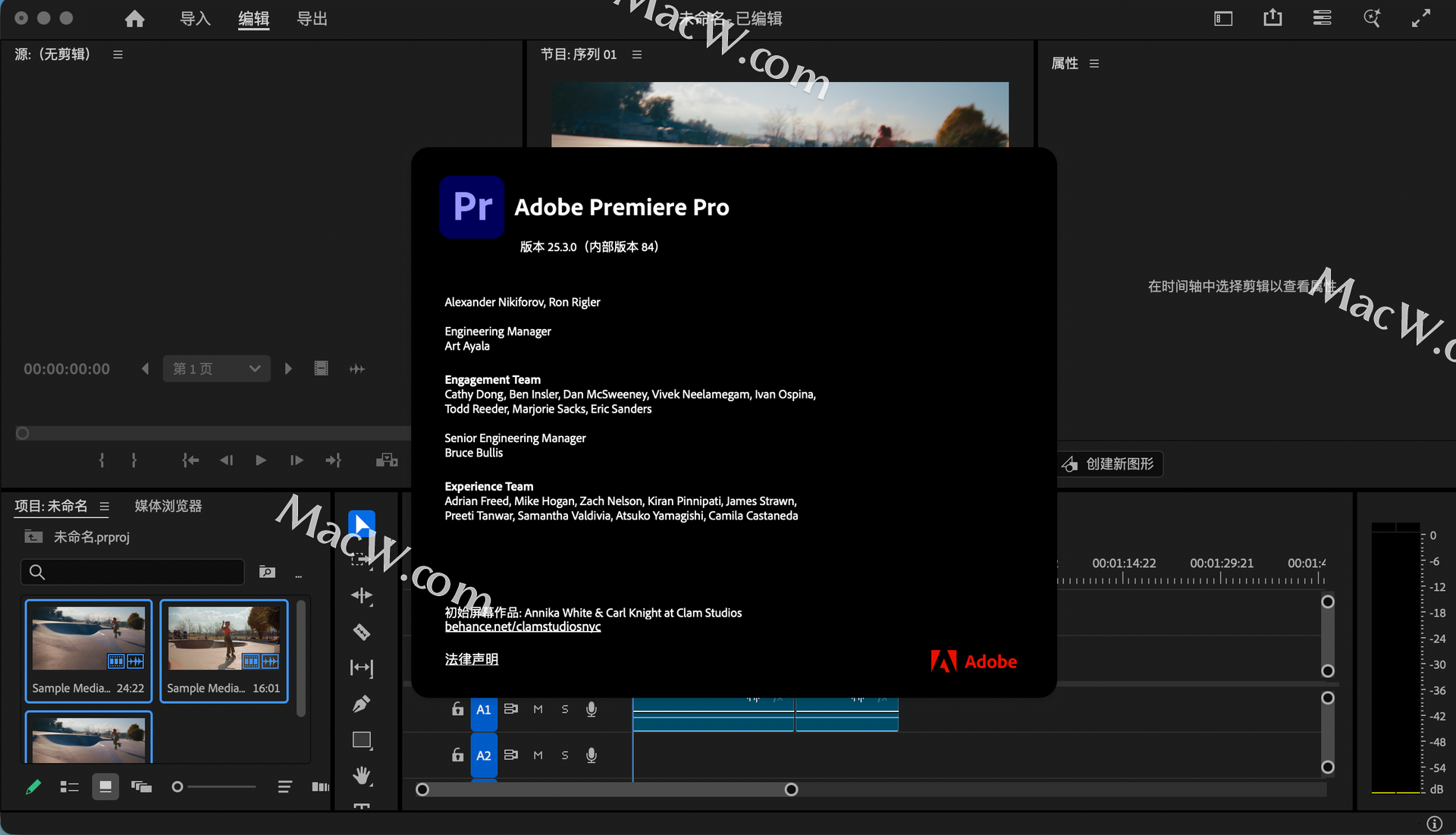Open the program monitor 序列 01 menu
Image resolution: width=1456 pixels, height=835 pixels.
click(637, 55)
